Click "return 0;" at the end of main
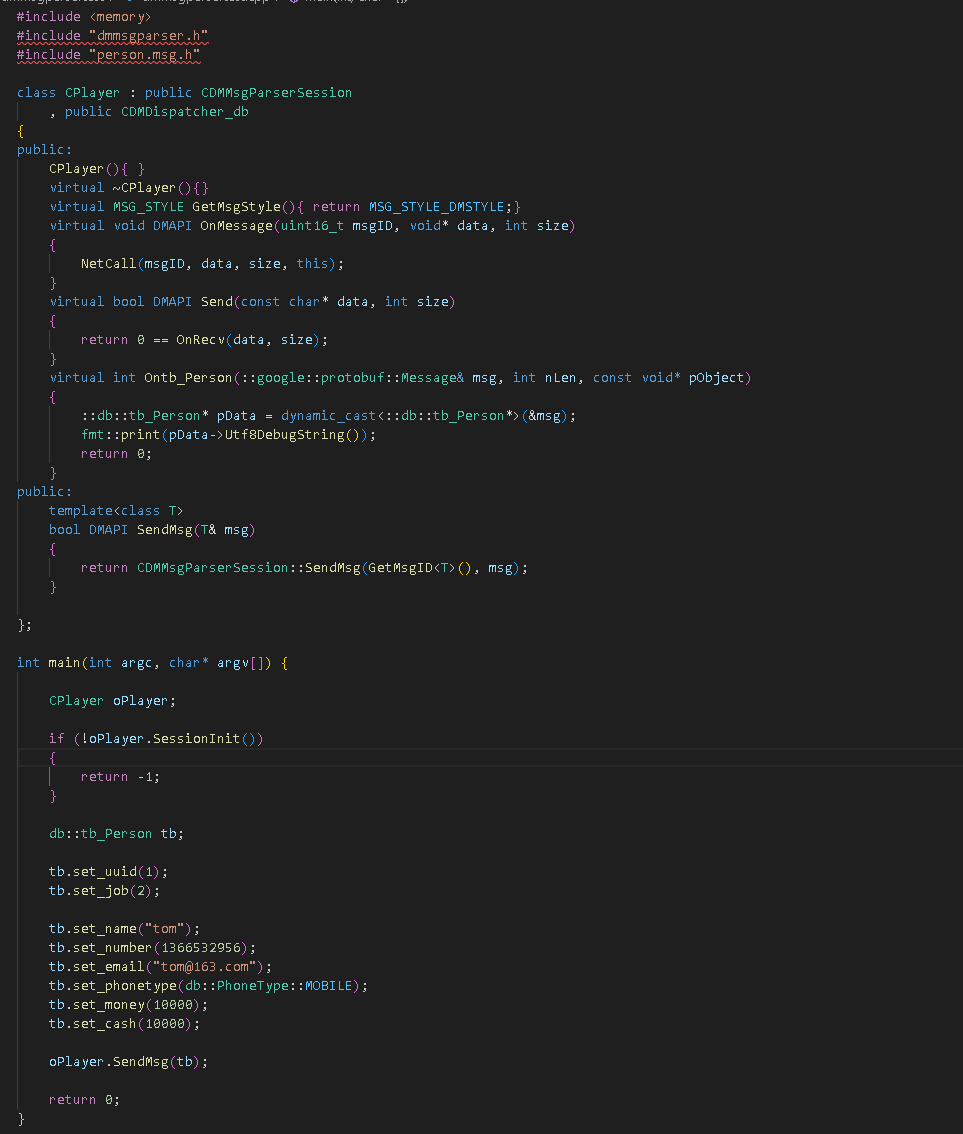The width and height of the screenshot is (963, 1134). tap(85, 1100)
